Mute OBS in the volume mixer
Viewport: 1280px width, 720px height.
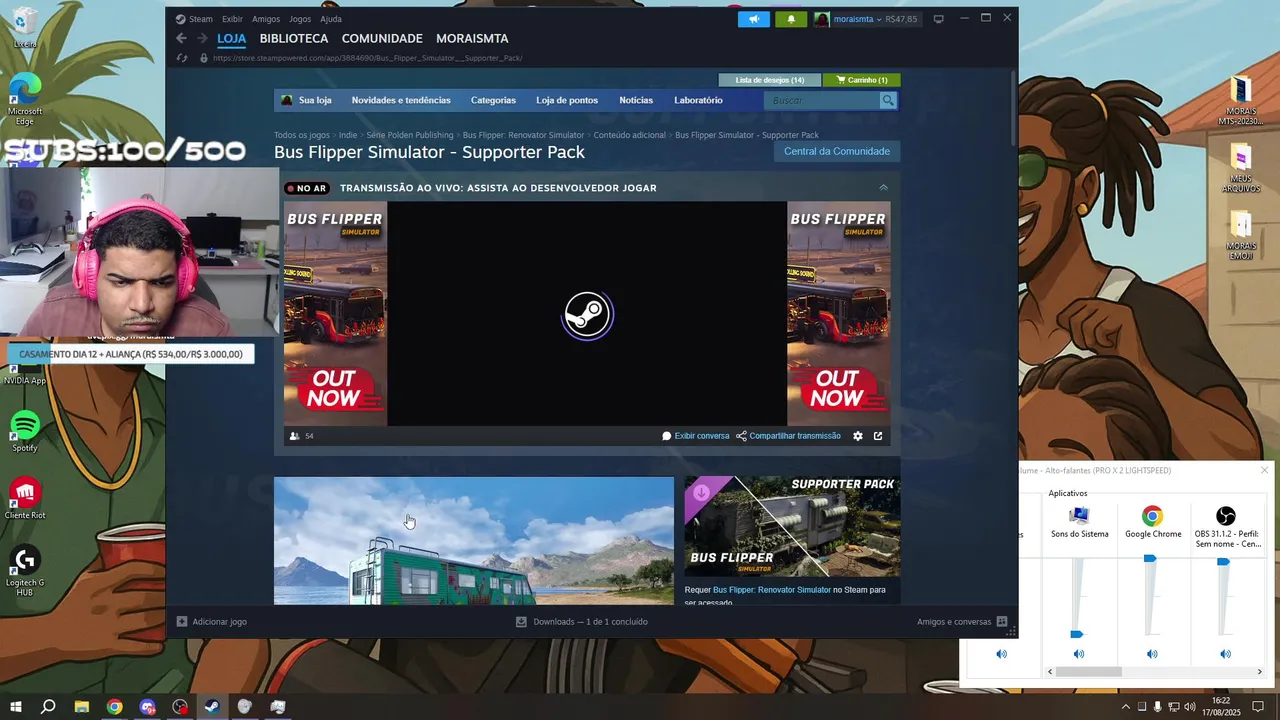(x=1225, y=654)
